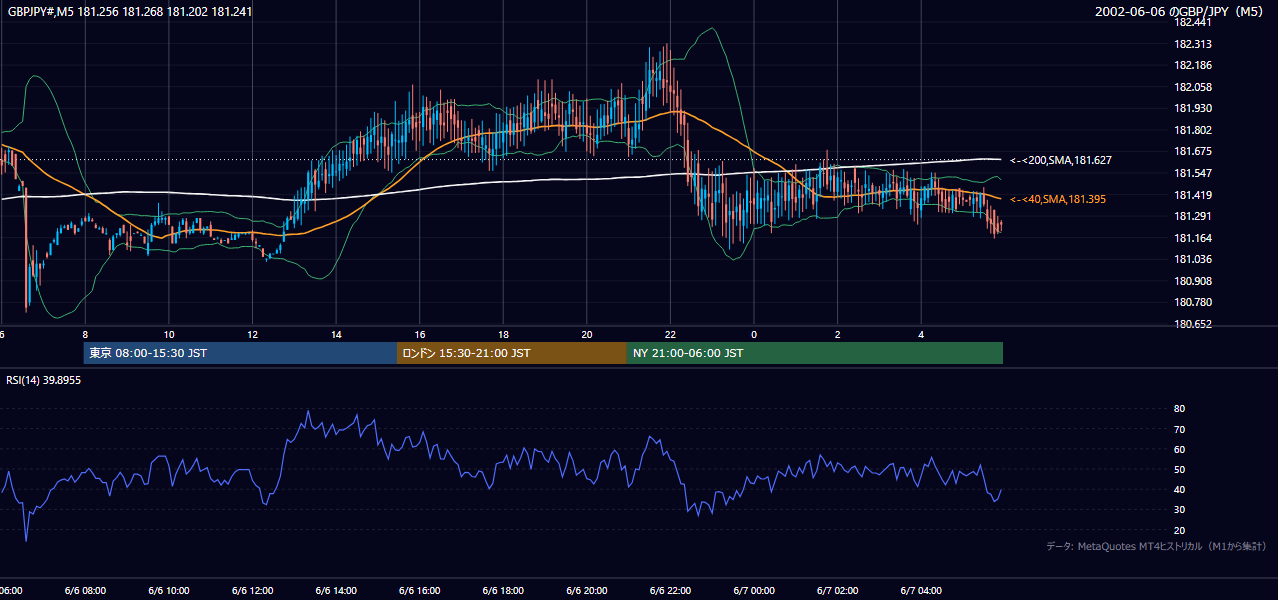This screenshot has width=1278, height=600.
Task: Click the RSI scale value 70
Action: pos(1179,429)
